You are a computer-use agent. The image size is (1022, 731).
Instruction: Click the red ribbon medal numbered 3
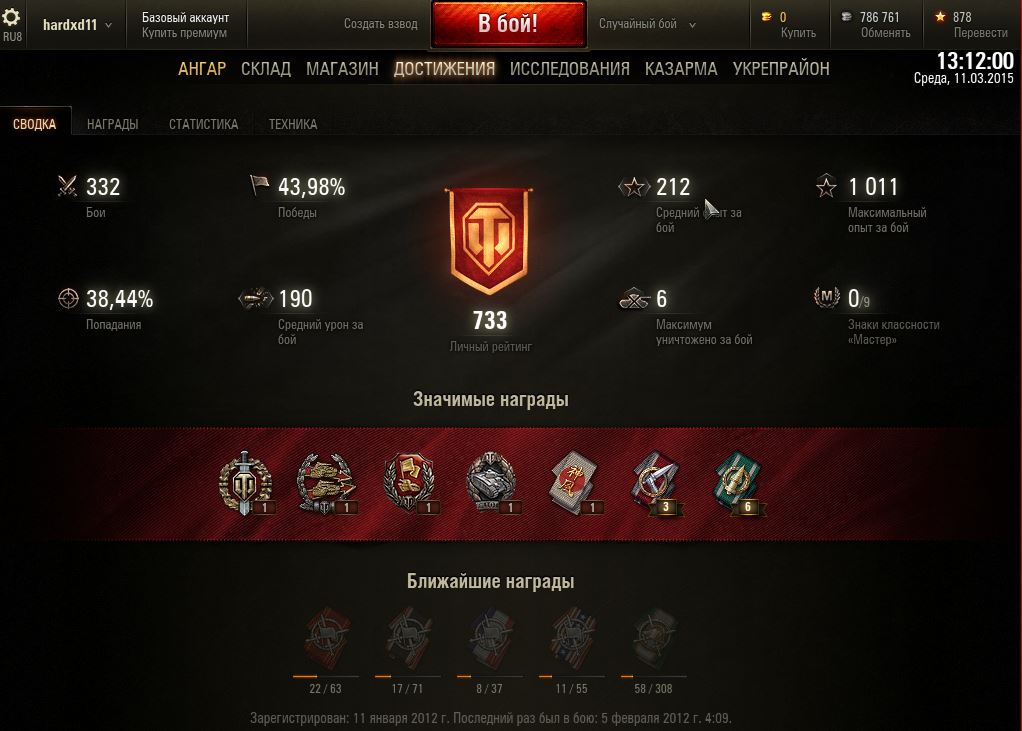point(656,483)
